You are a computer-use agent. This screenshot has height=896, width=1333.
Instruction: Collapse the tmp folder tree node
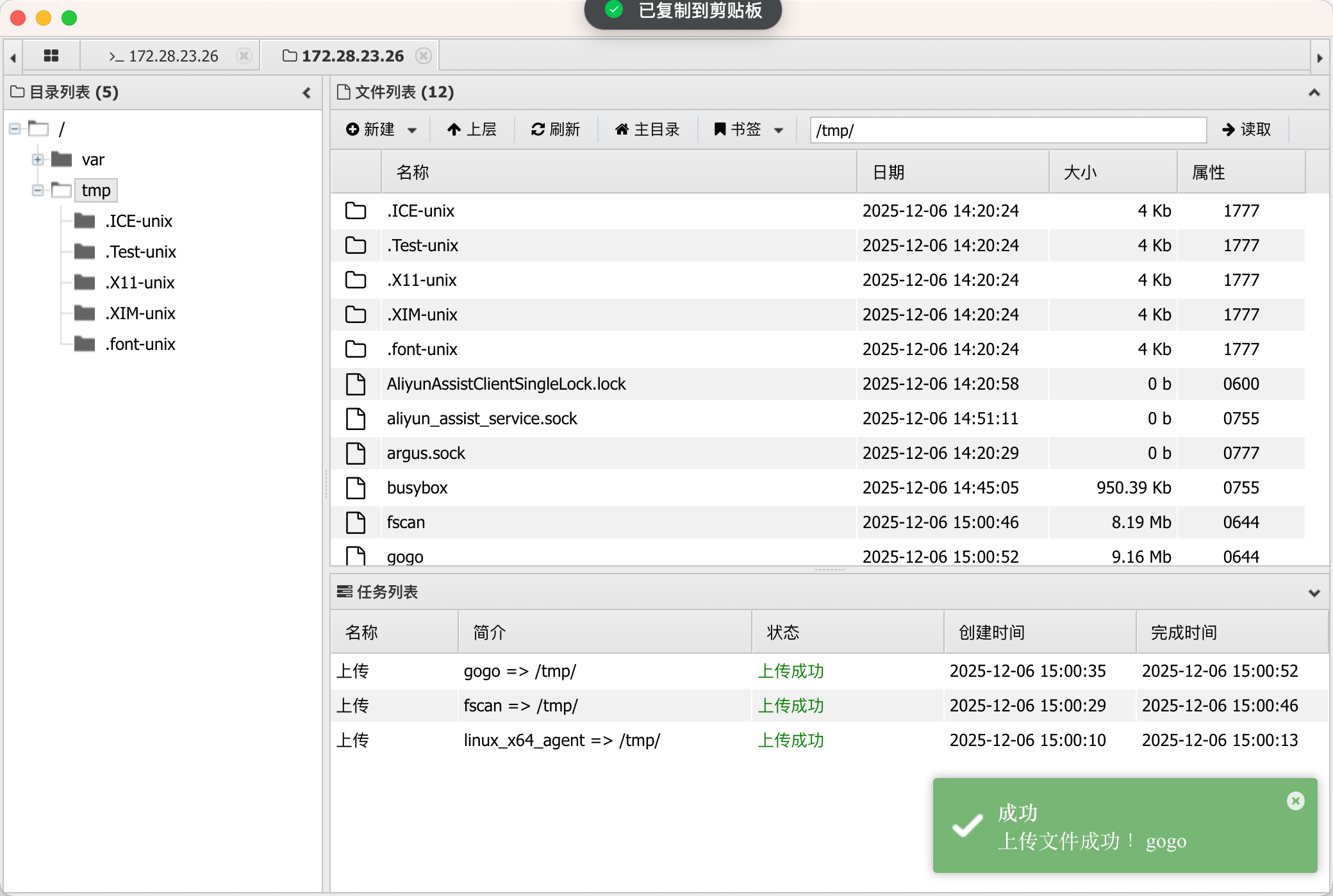pyautogui.click(x=38, y=190)
